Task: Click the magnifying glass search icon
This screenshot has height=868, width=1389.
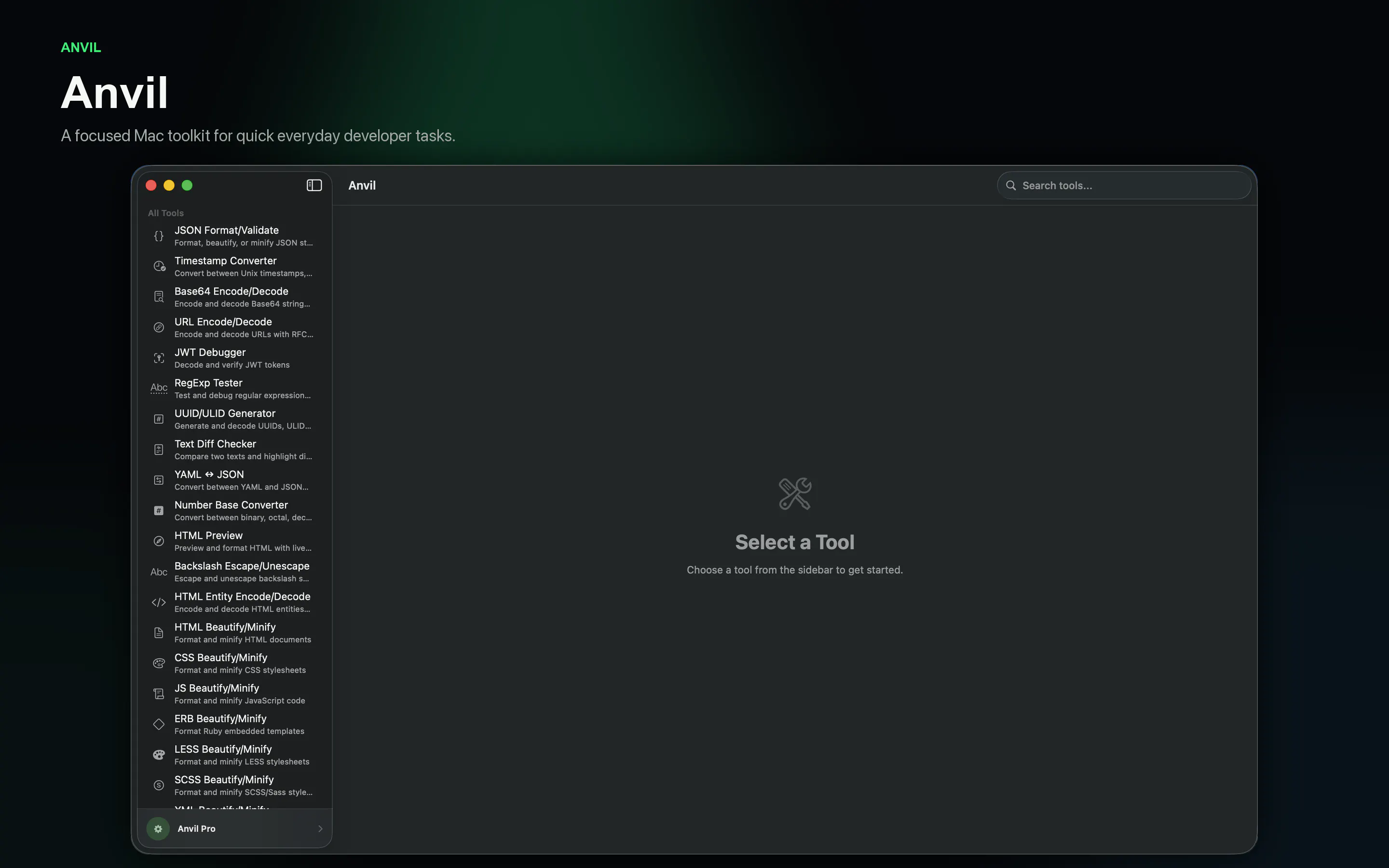Action: pyautogui.click(x=1011, y=186)
